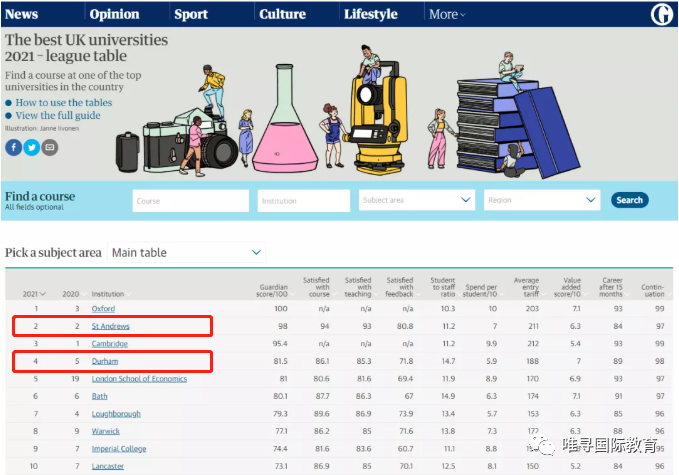This screenshot has height=475, width=679.
Task: Open the Opinion section
Action: (x=114, y=14)
